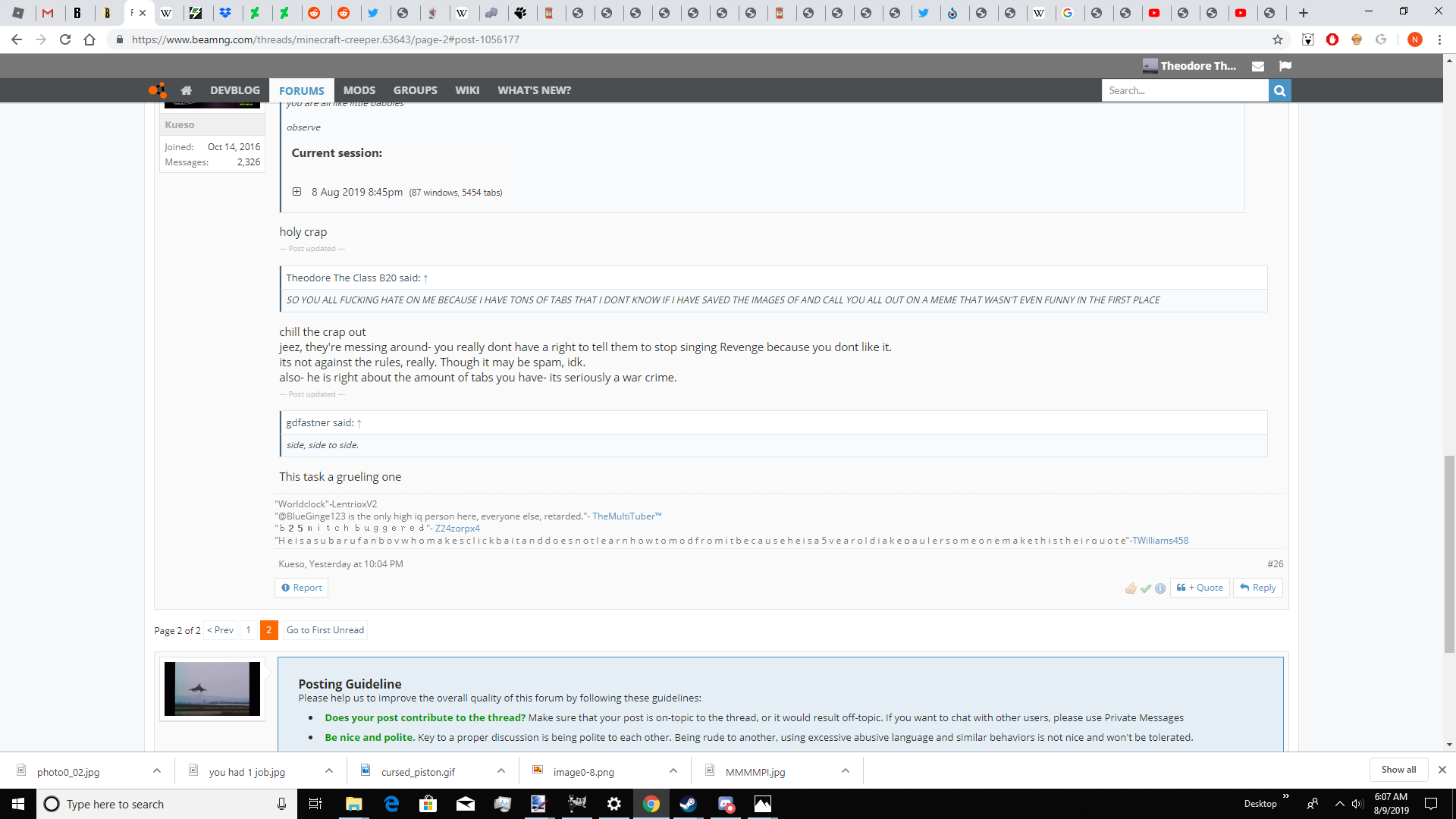Click the BeamNG orange logo
1456x819 pixels.
point(157,90)
